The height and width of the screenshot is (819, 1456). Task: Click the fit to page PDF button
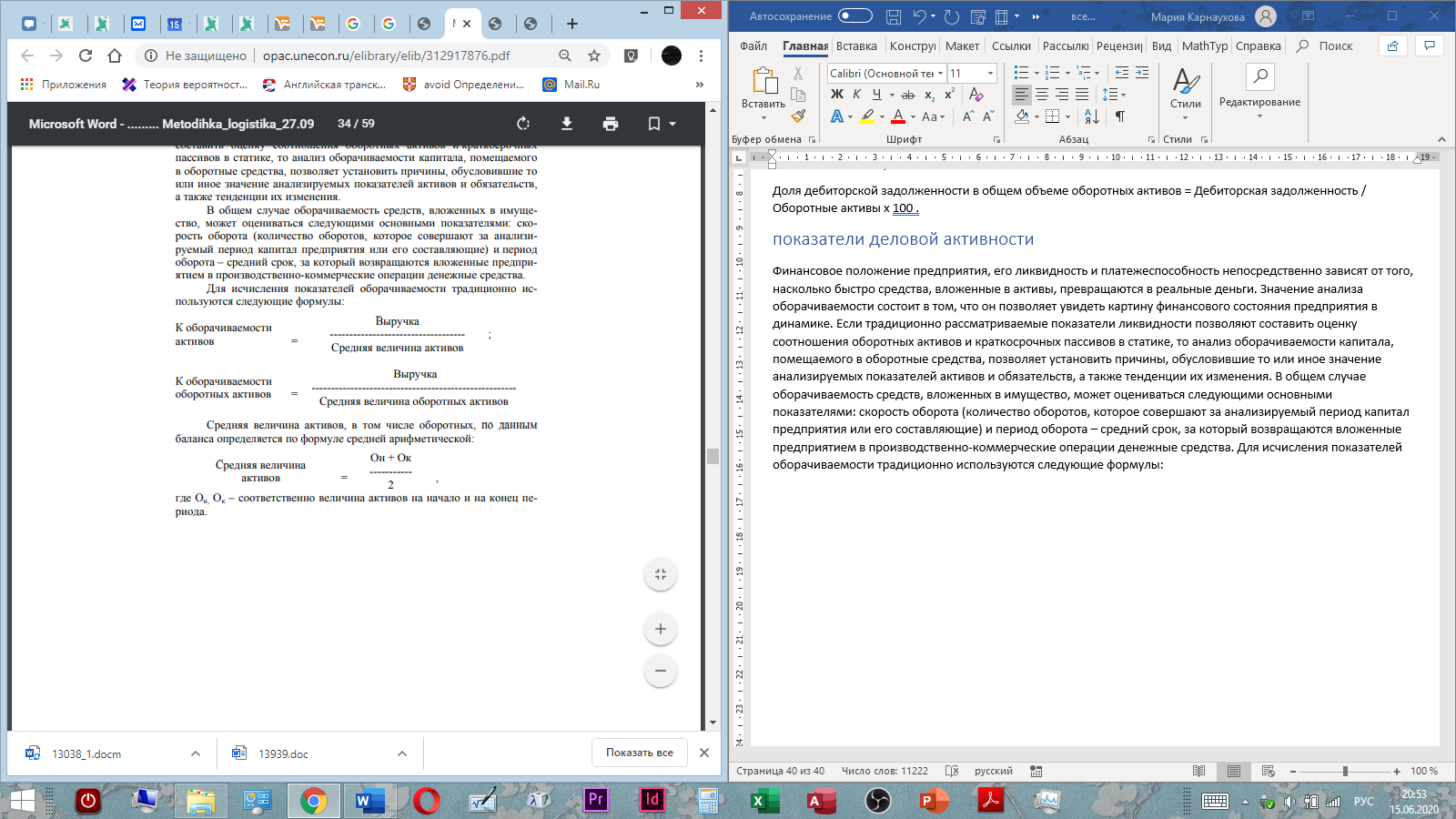[x=661, y=574]
